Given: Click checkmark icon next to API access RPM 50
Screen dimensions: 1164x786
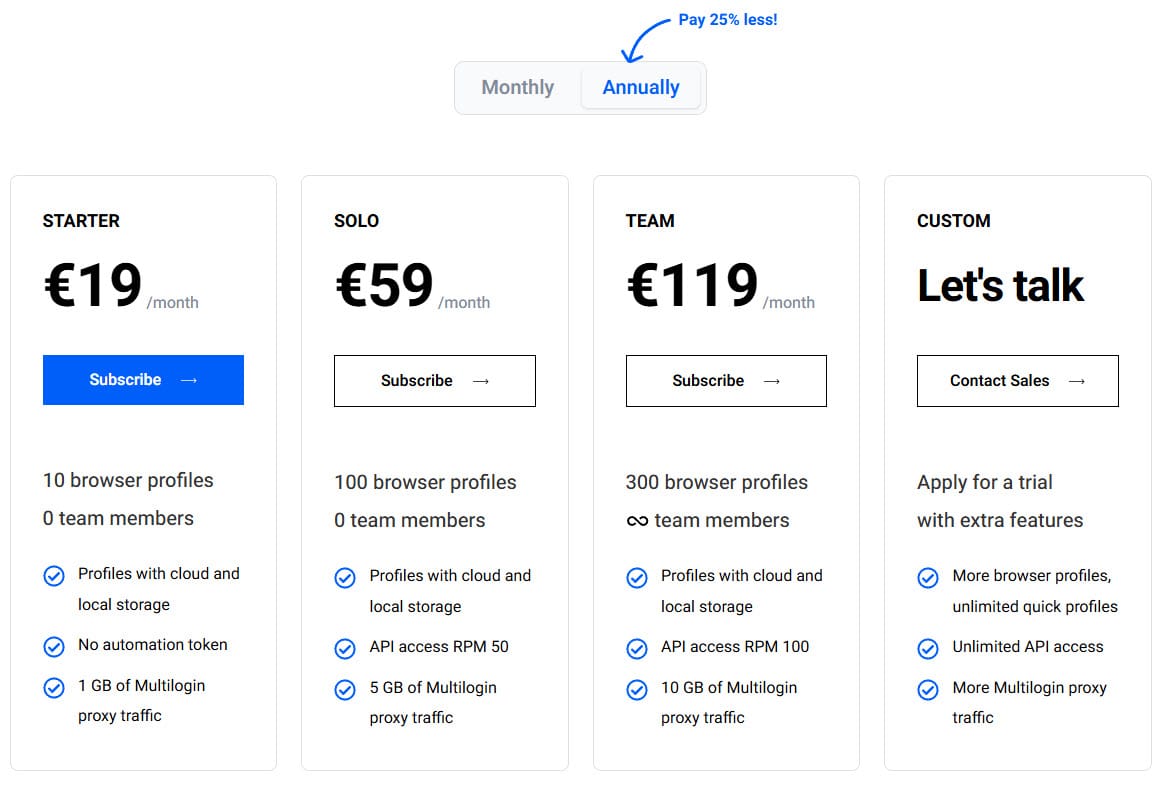Looking at the screenshot, I should point(345,649).
